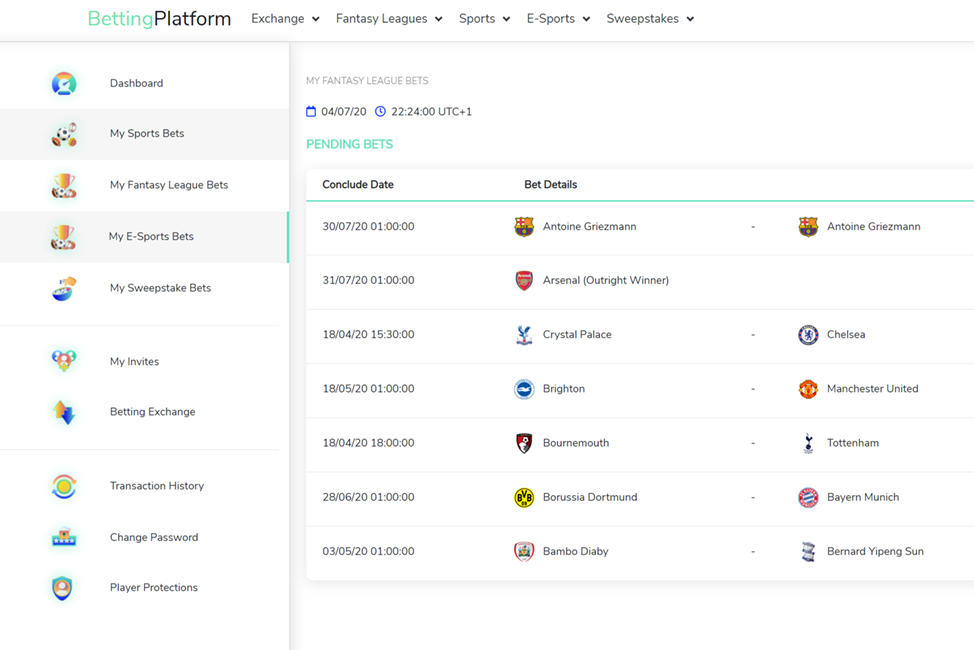
Task: Click the Change Password icon
Action: pos(63,537)
